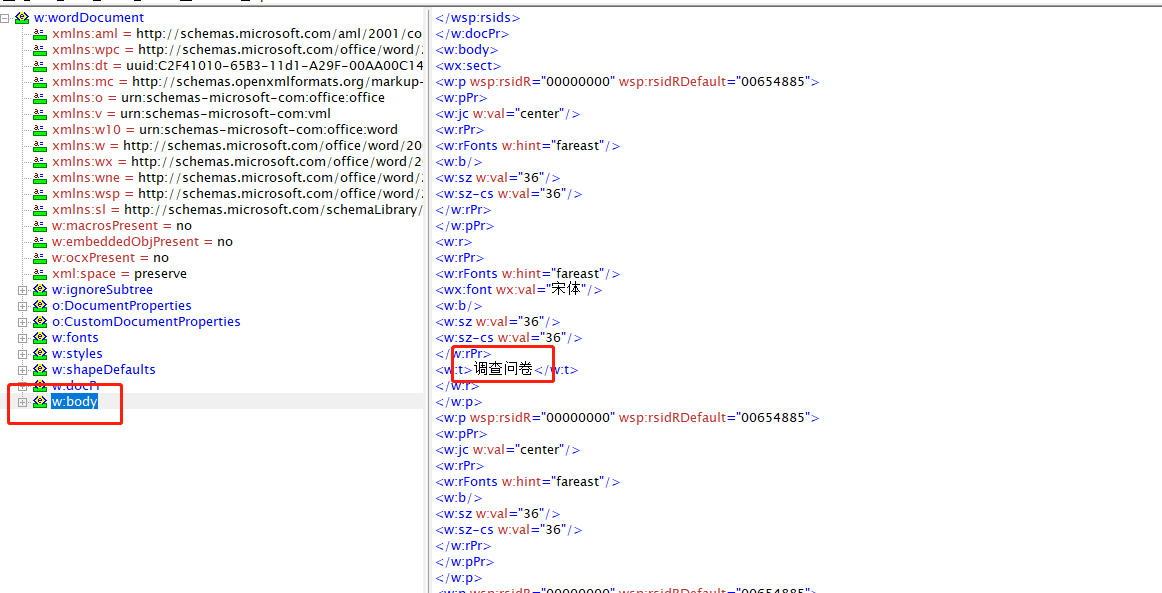Click the w:styles element icon
Image resolution: width=1162 pixels, height=593 pixels.
pos(40,354)
